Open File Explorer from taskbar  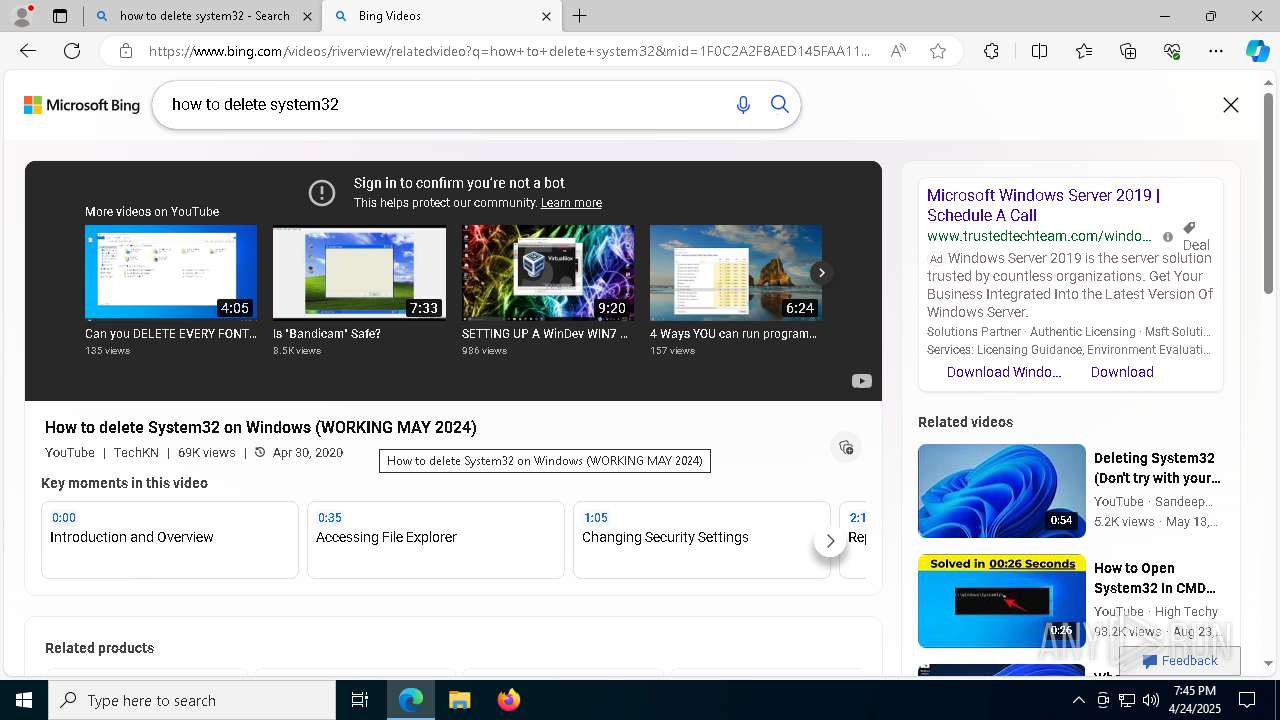pos(459,700)
